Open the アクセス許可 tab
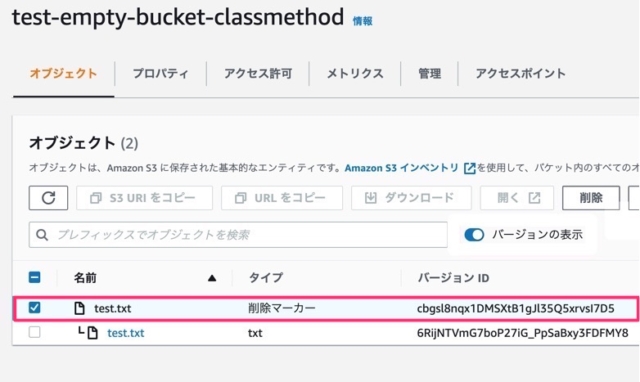 258,74
